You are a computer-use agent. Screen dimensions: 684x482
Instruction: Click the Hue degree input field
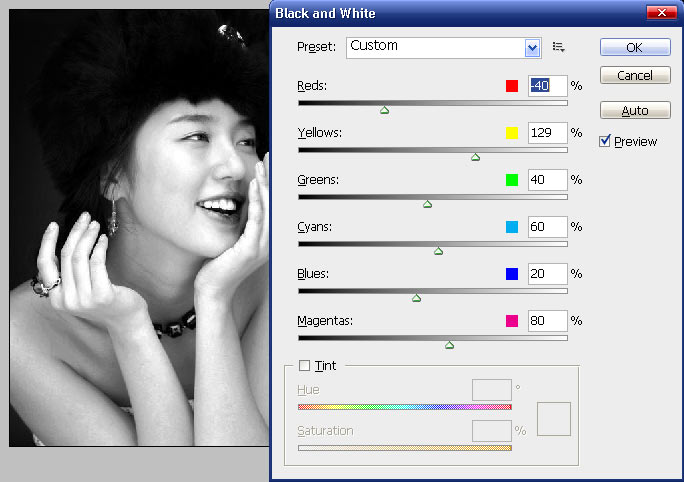[492, 390]
